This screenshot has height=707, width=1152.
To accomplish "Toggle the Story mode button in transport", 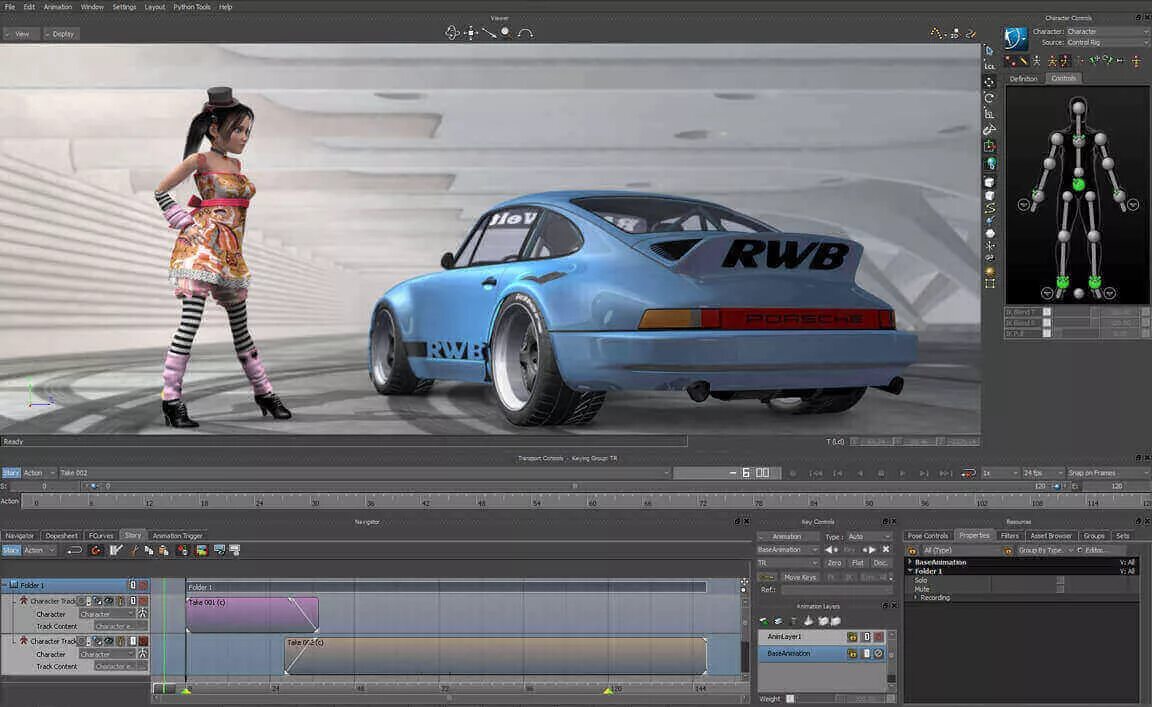I will coord(11,473).
